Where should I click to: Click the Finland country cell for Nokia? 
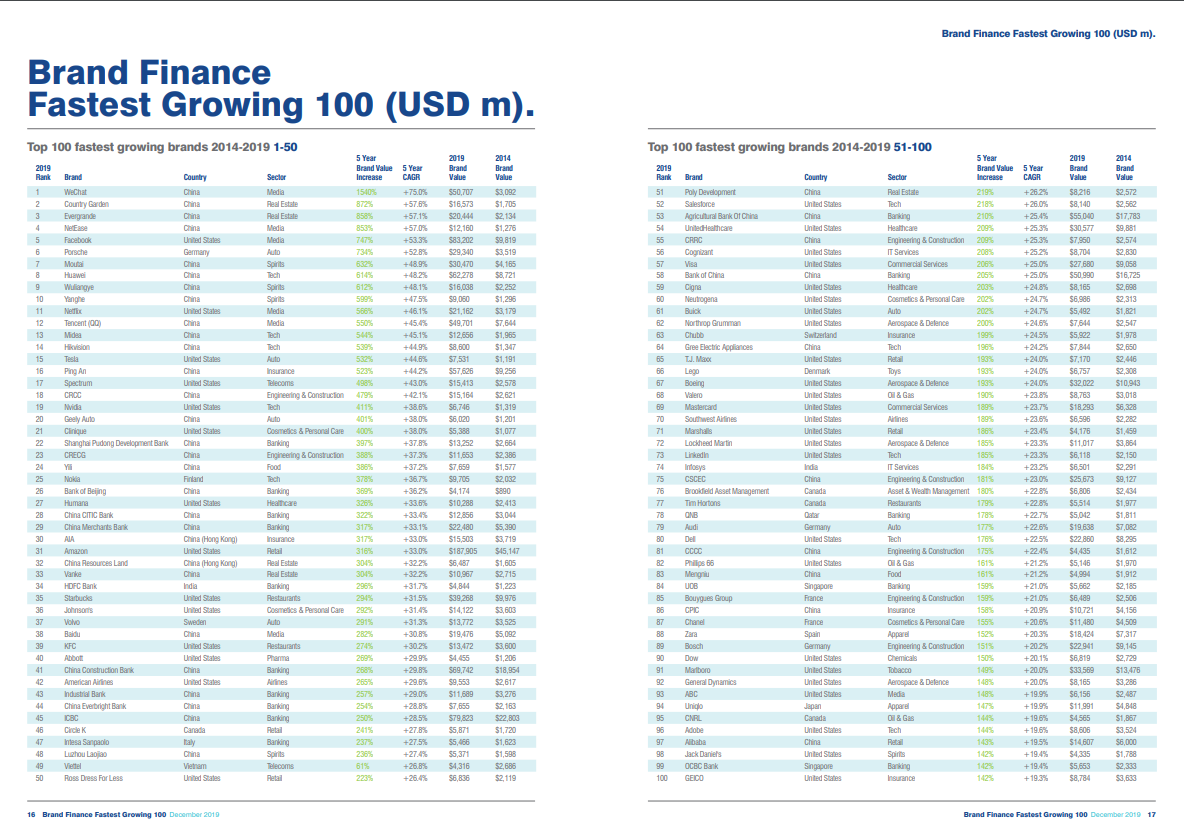click(195, 479)
